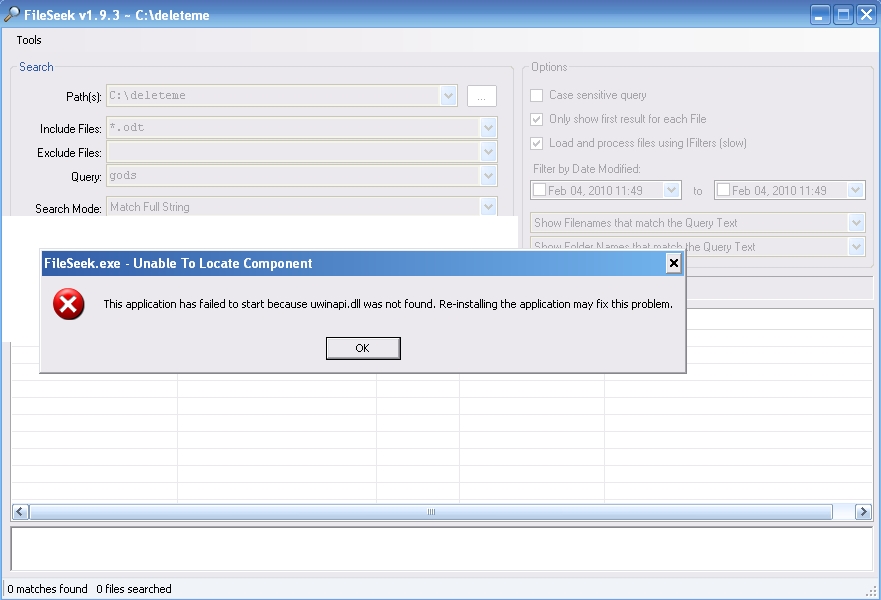Click the horizontal scrollbar left arrow
Screen dimensions: 881x600
[20, 512]
